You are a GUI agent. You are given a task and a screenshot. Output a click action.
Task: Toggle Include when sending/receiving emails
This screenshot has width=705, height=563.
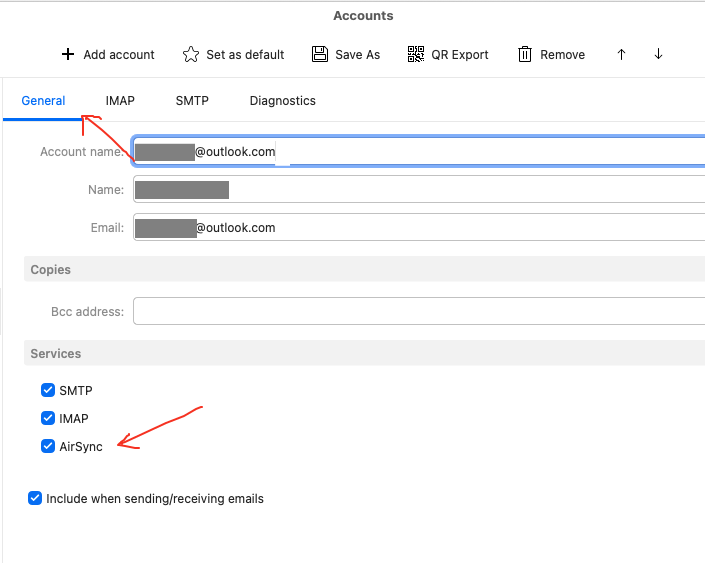(x=36, y=498)
